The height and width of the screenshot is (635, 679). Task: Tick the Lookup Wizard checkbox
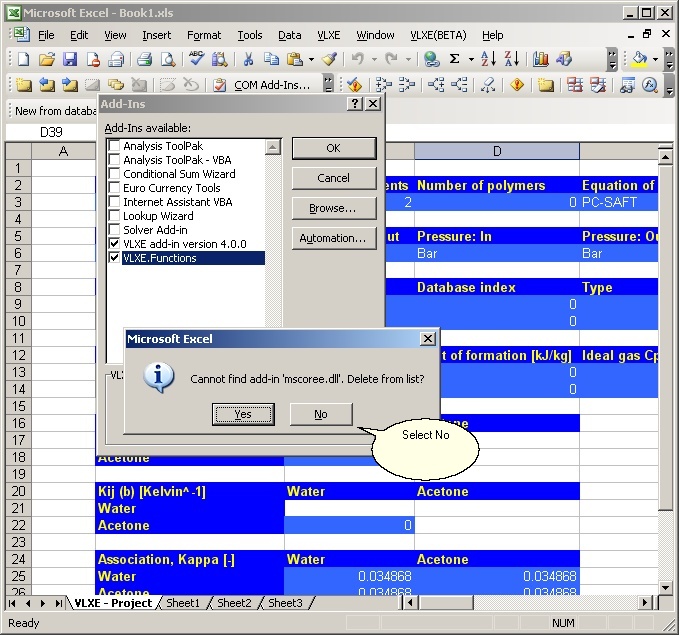tap(114, 216)
